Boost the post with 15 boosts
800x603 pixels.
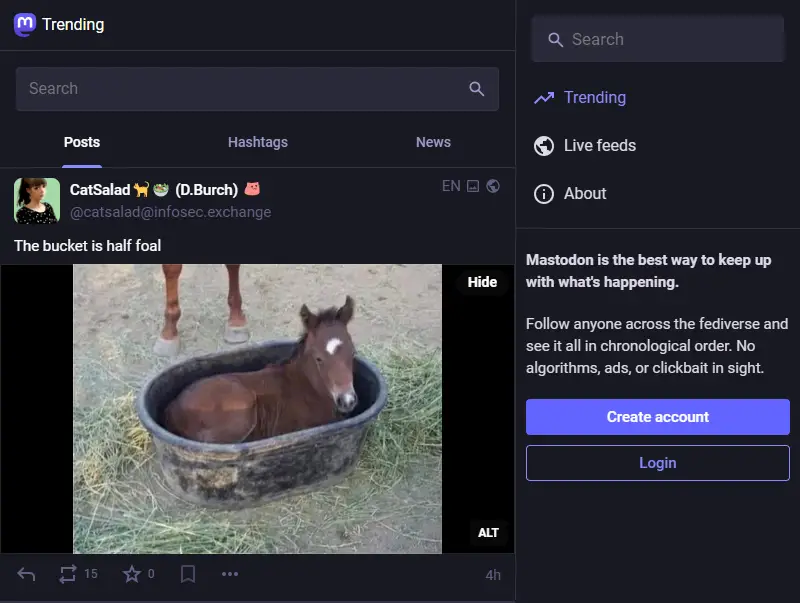(x=67, y=574)
